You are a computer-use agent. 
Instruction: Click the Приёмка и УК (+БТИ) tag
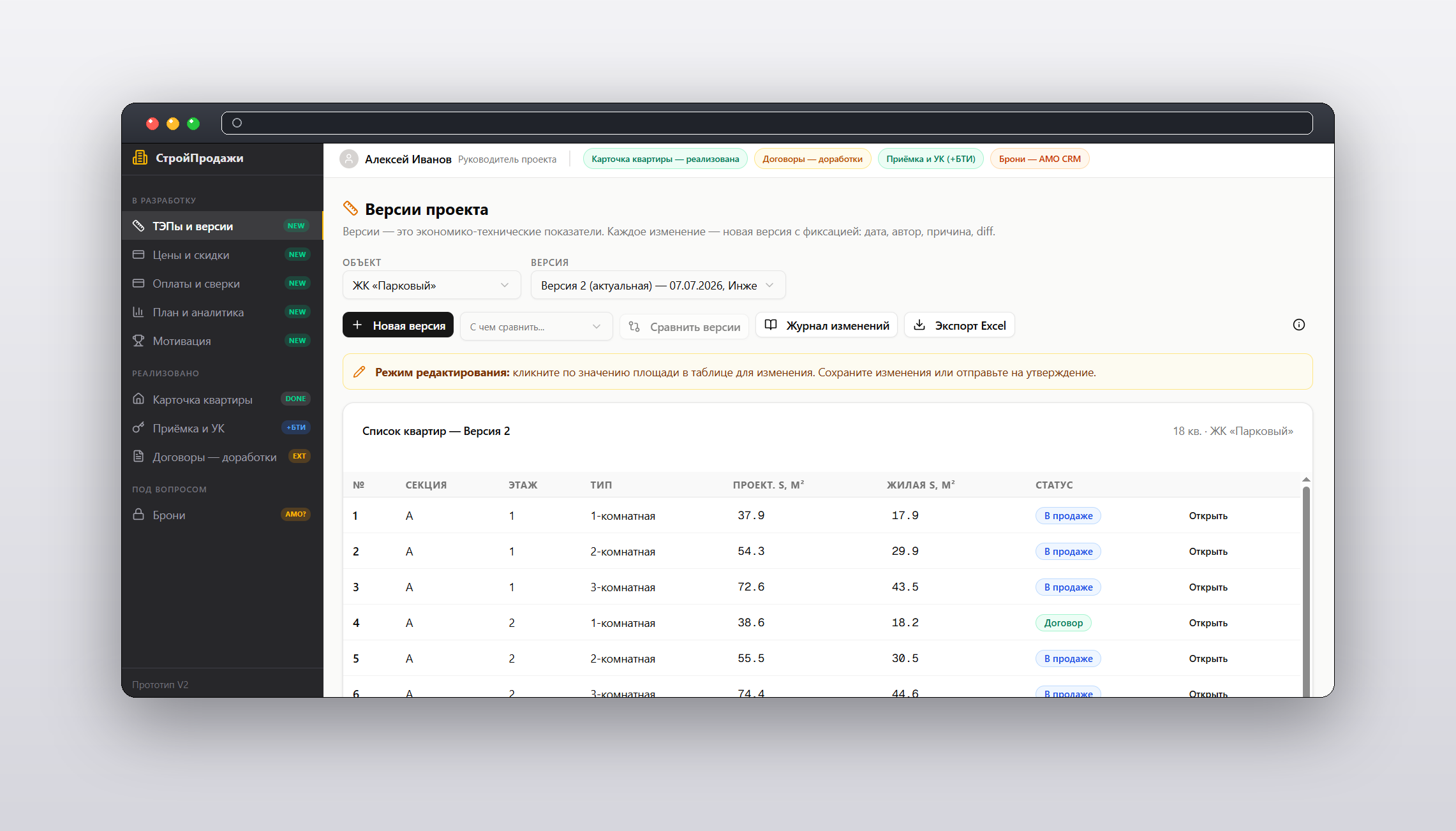point(930,159)
